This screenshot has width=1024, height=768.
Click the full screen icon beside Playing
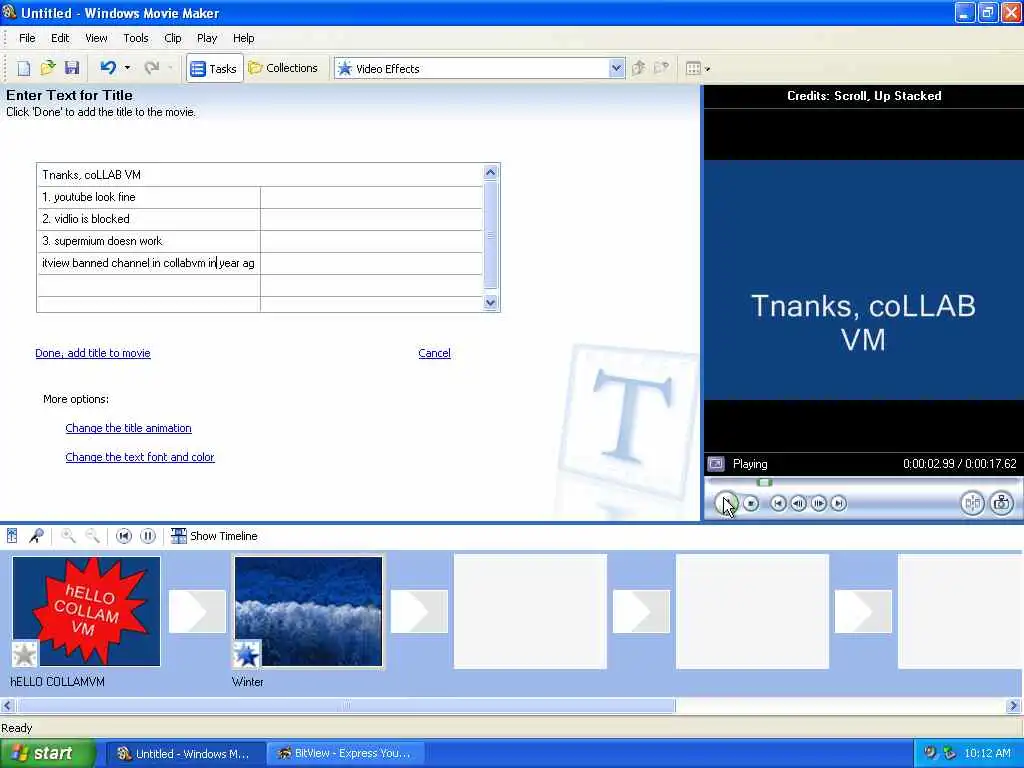click(x=716, y=464)
